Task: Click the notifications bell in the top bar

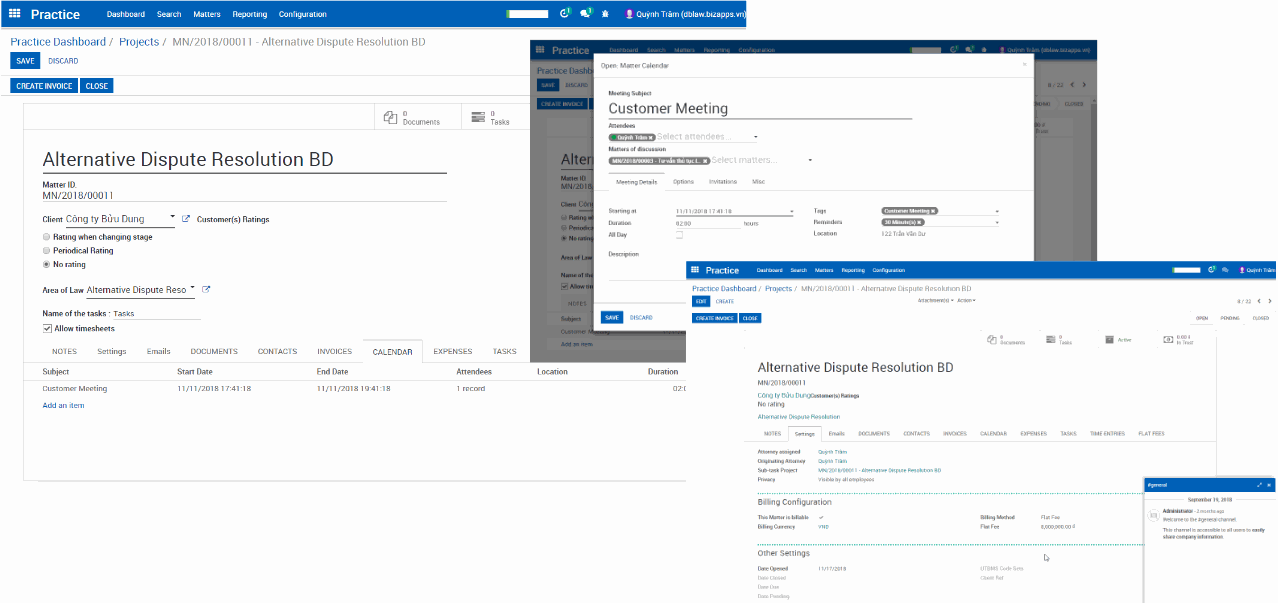Action: tap(585, 13)
